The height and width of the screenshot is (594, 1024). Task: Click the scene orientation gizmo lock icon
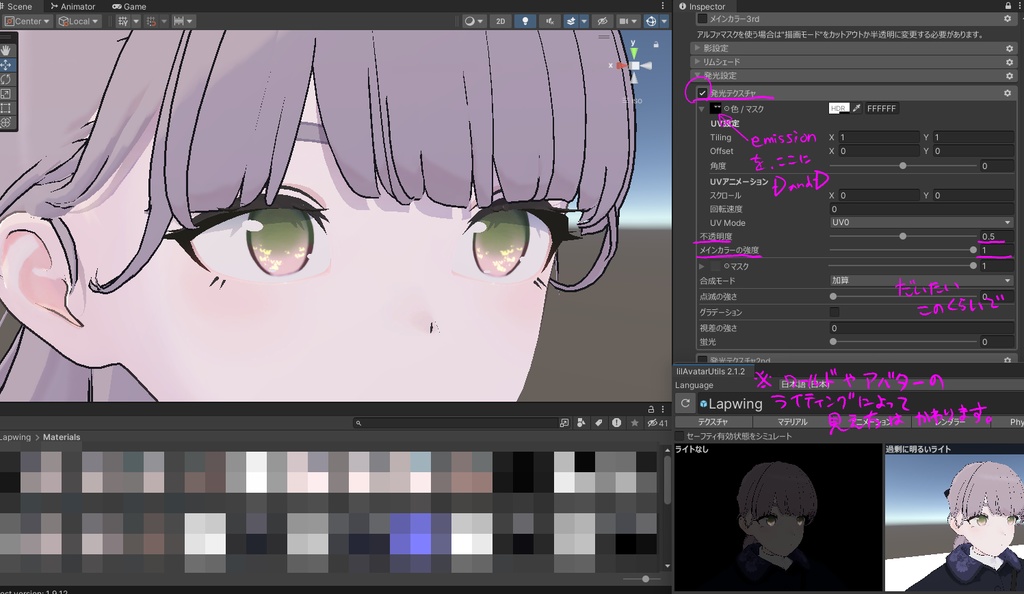(656, 44)
